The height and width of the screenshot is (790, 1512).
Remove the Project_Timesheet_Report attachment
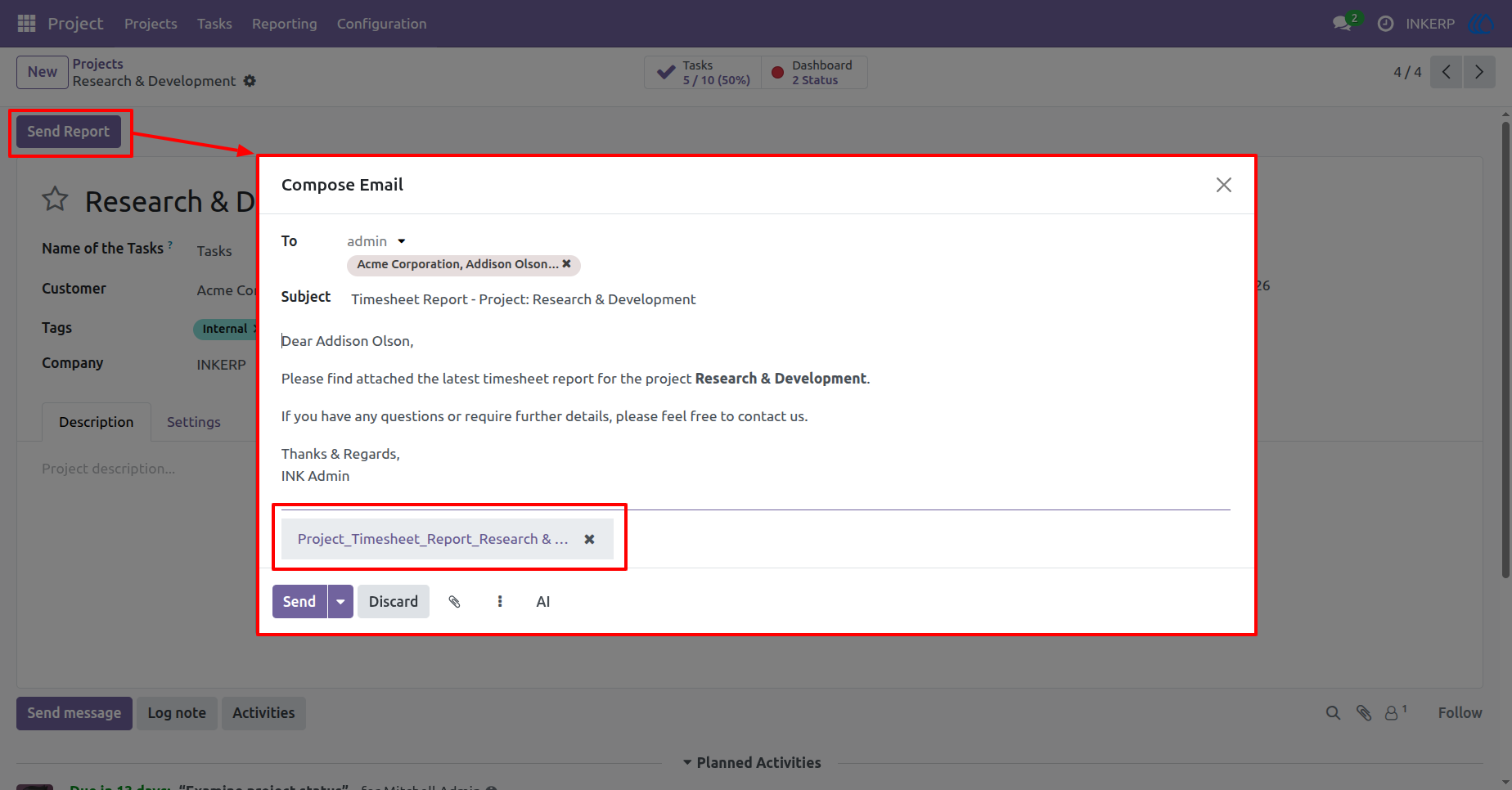pyautogui.click(x=589, y=539)
